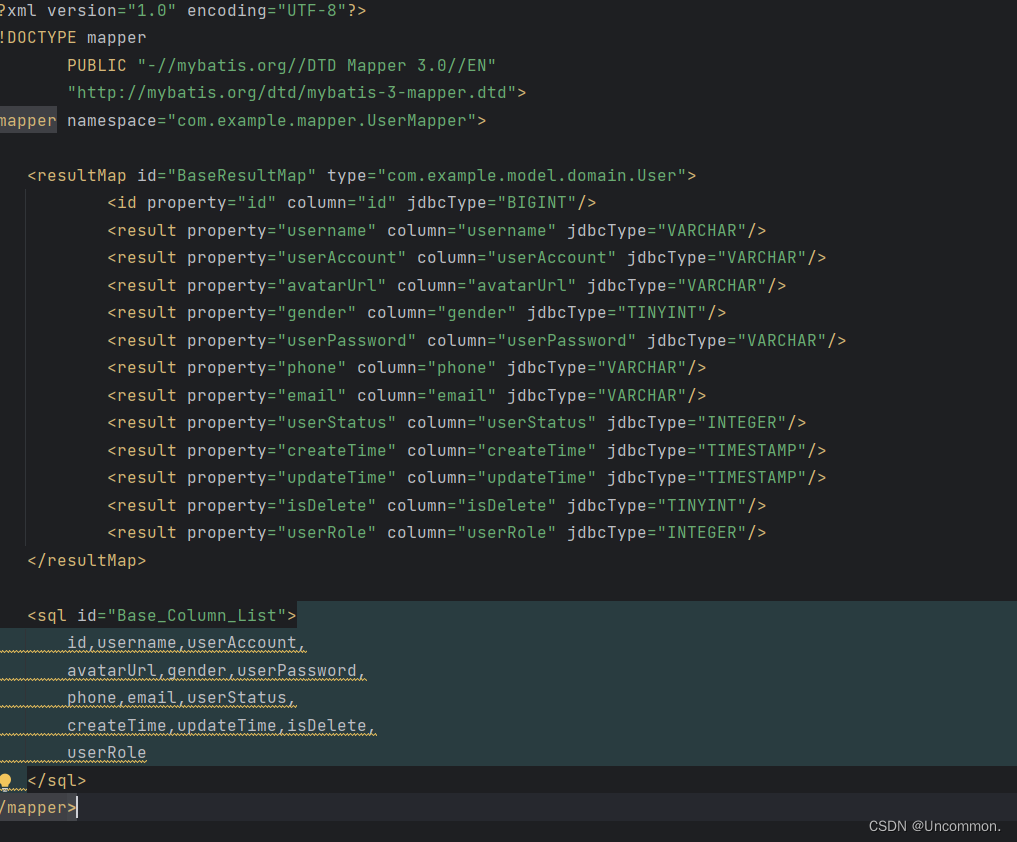Click the mybatis-3-mapper.dtd URL string

point(292,93)
